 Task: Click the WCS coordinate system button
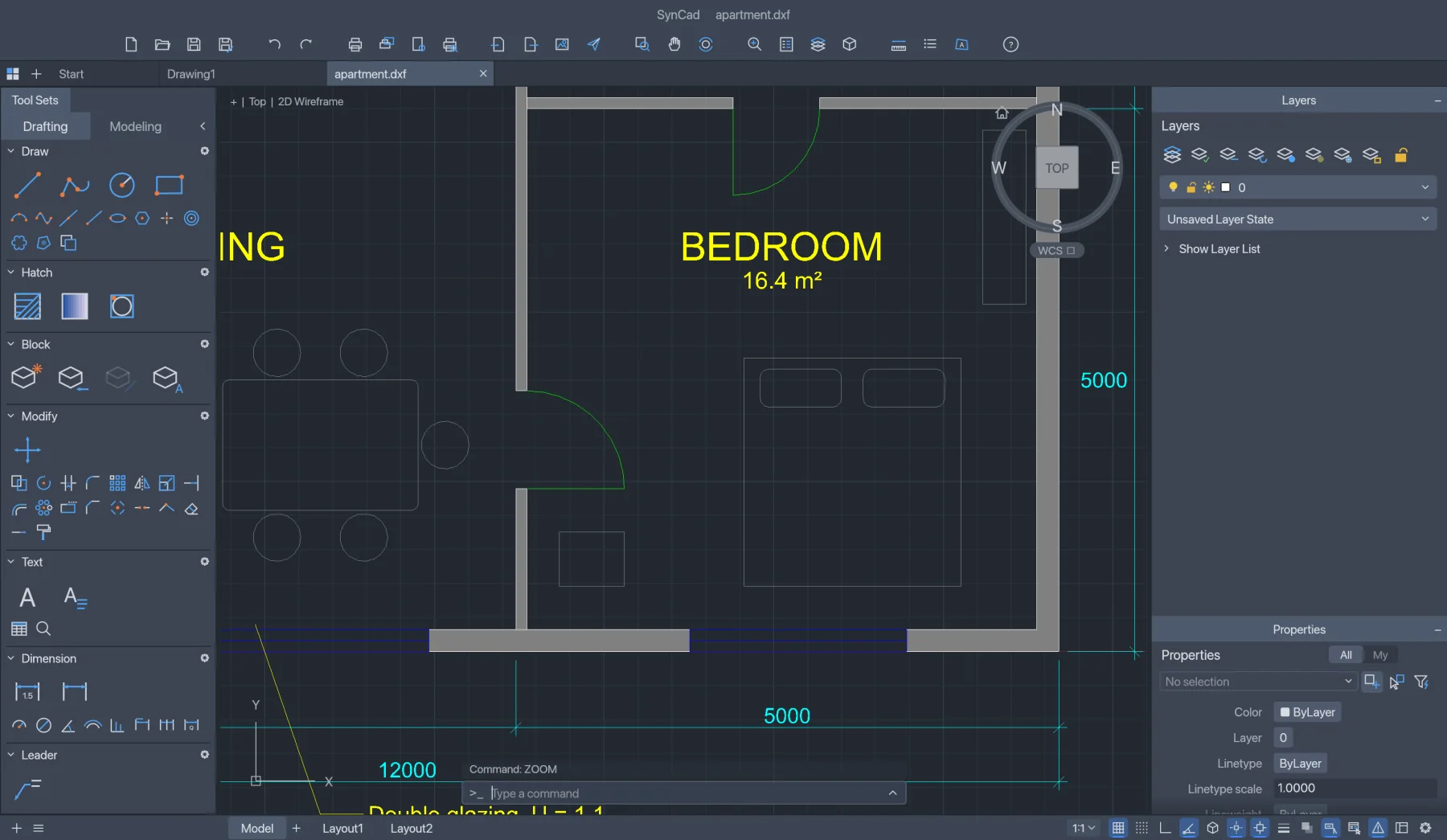tap(1056, 251)
